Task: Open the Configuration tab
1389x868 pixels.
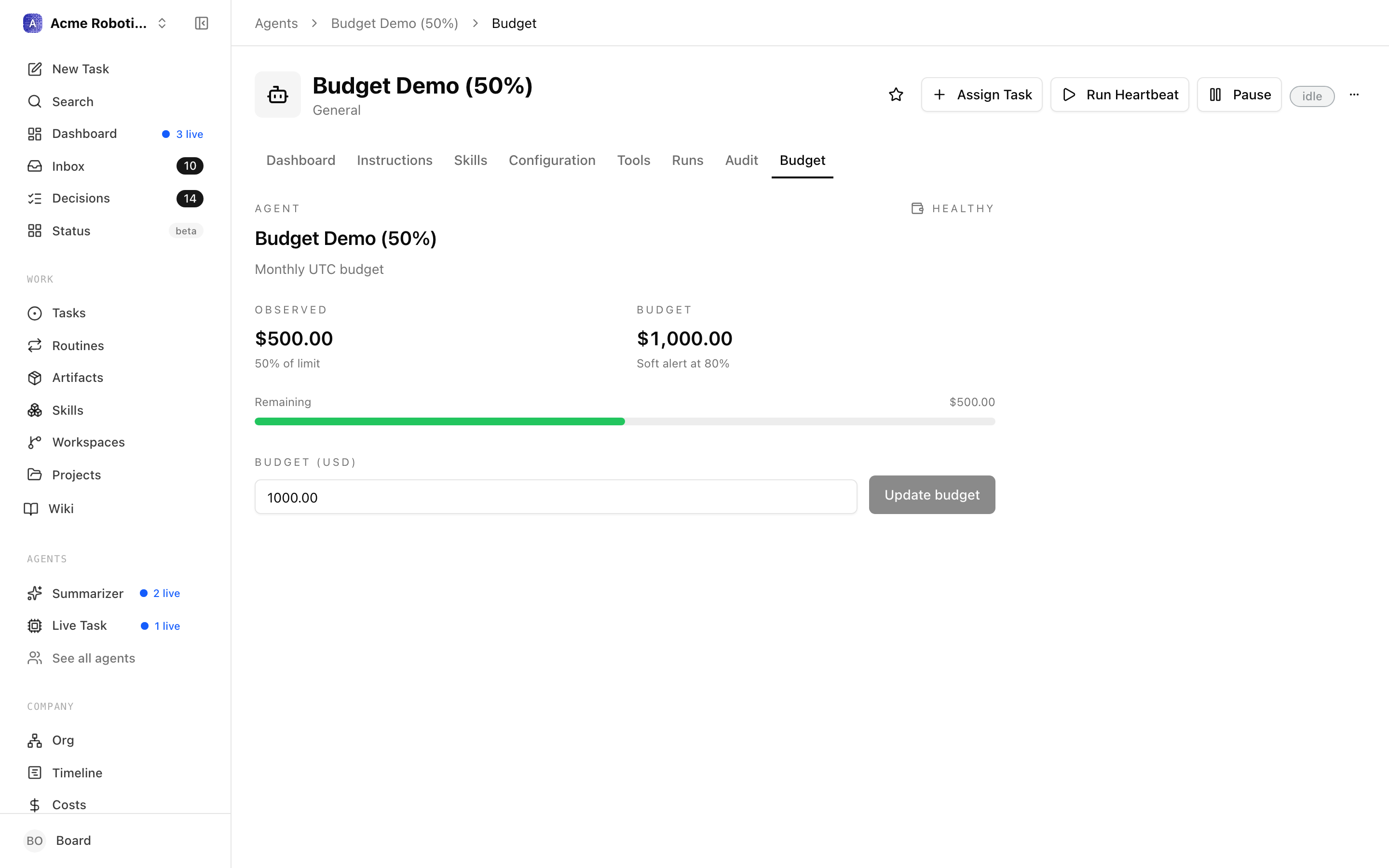Action: click(x=552, y=160)
